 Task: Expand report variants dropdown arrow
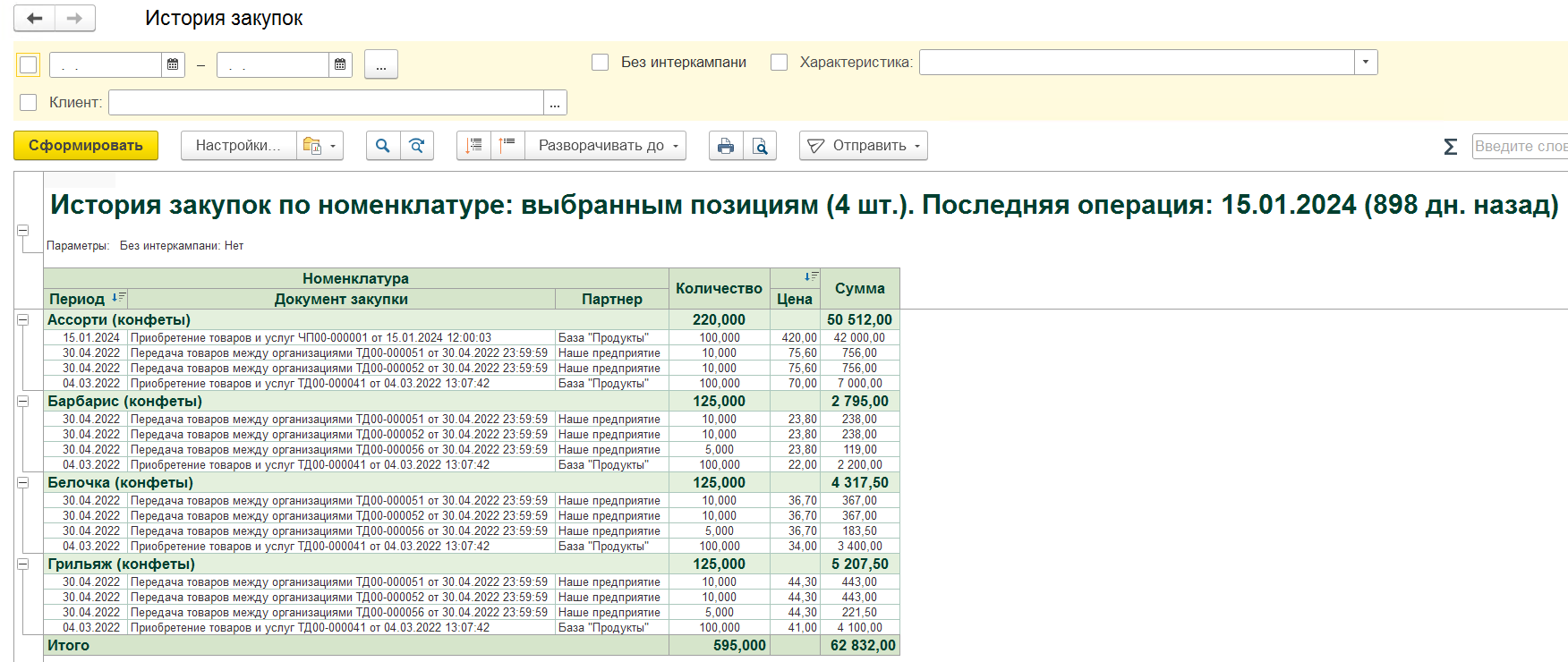(334, 146)
